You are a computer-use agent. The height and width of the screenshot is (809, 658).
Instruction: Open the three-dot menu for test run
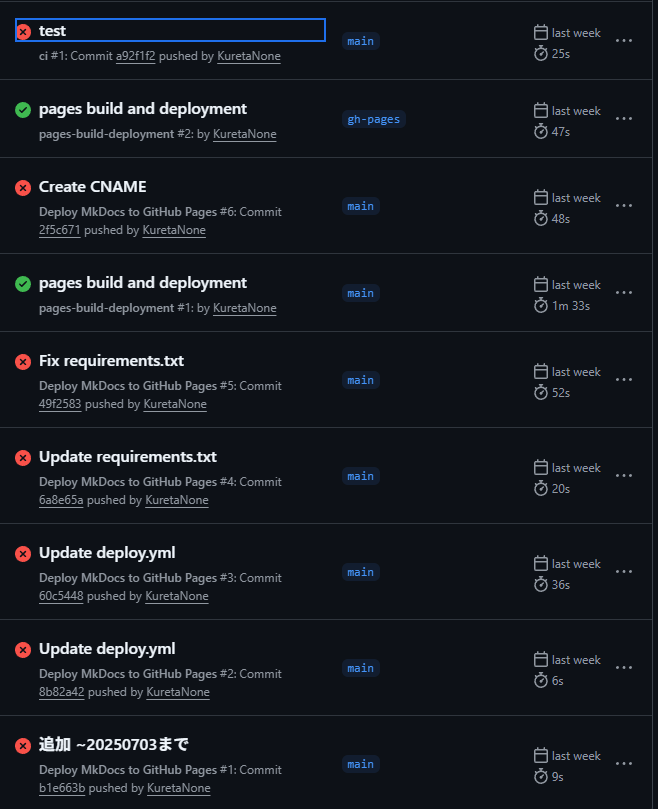624,41
